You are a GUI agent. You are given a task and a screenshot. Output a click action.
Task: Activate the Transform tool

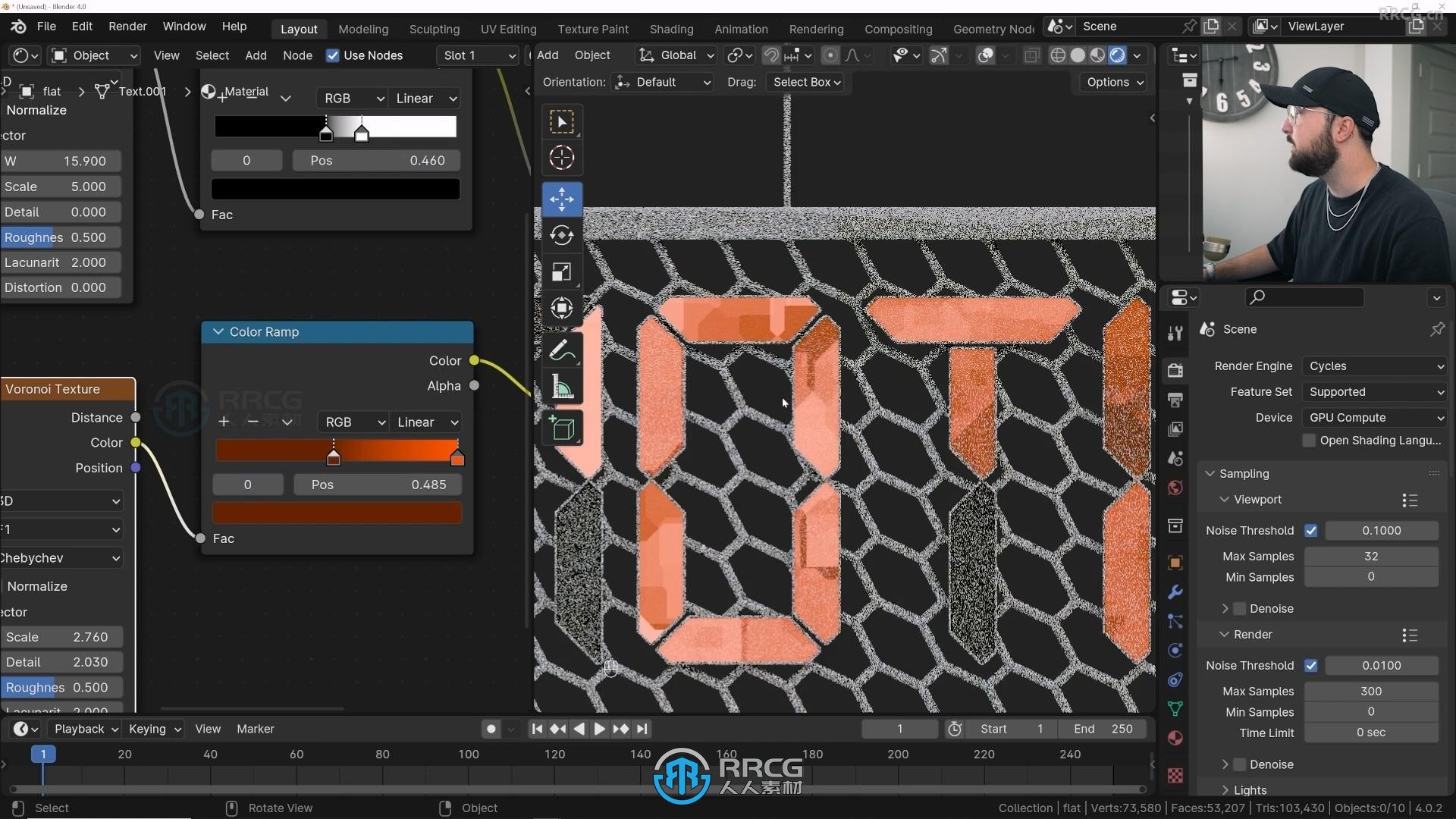point(562,308)
